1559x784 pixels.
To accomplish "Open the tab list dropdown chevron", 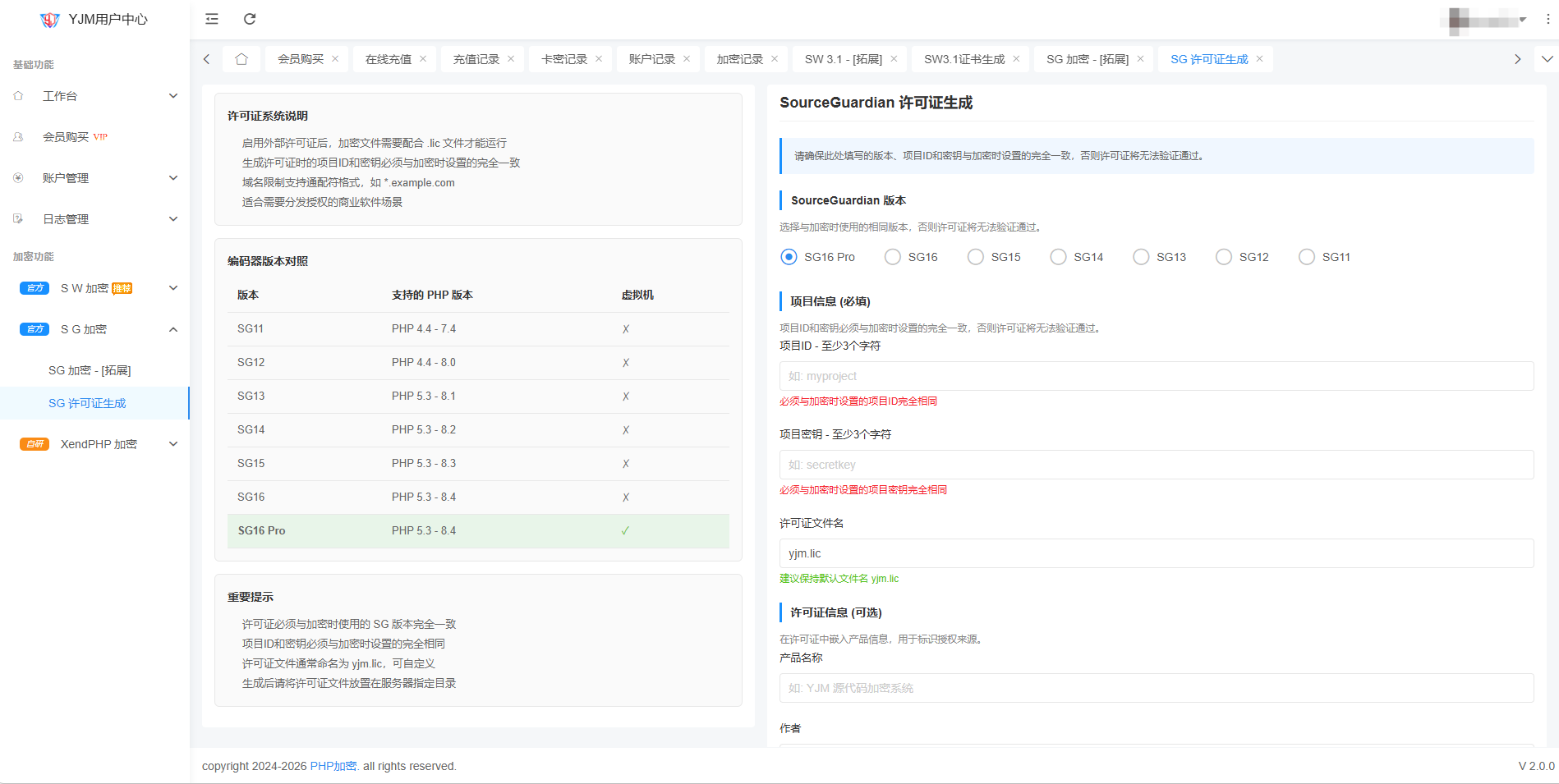I will pos(1547,59).
